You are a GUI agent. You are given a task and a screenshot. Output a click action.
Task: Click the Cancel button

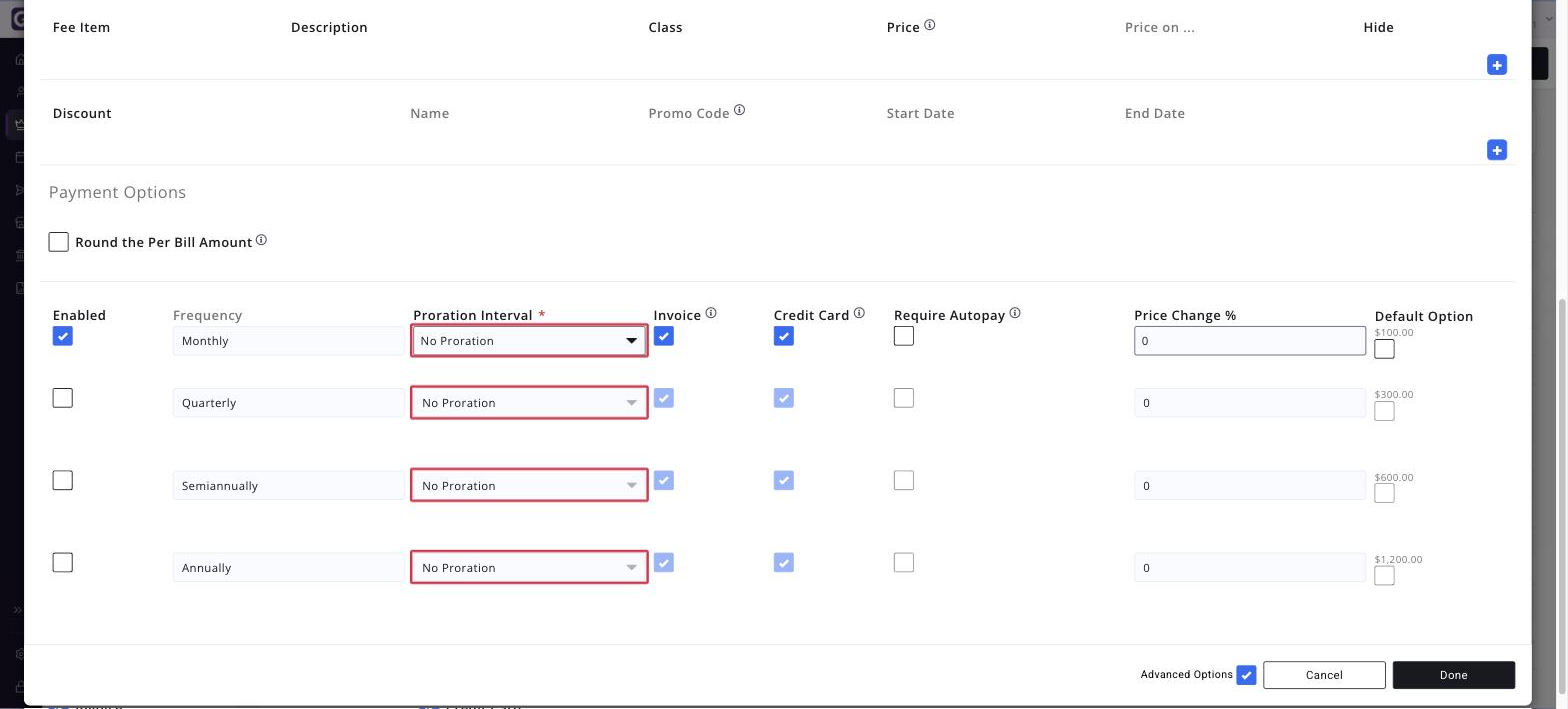tap(1324, 675)
